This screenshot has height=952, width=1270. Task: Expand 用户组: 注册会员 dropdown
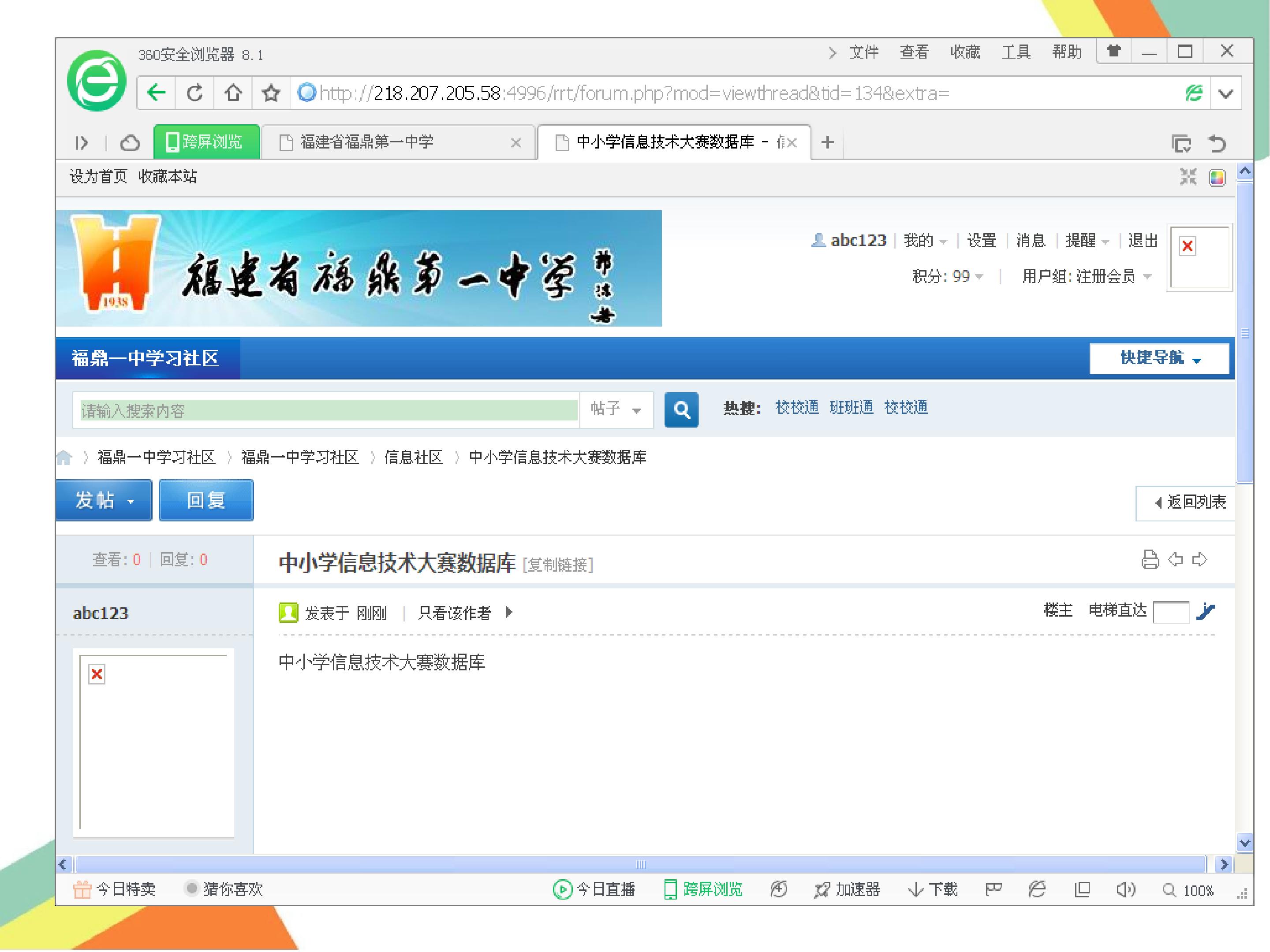point(1087,277)
